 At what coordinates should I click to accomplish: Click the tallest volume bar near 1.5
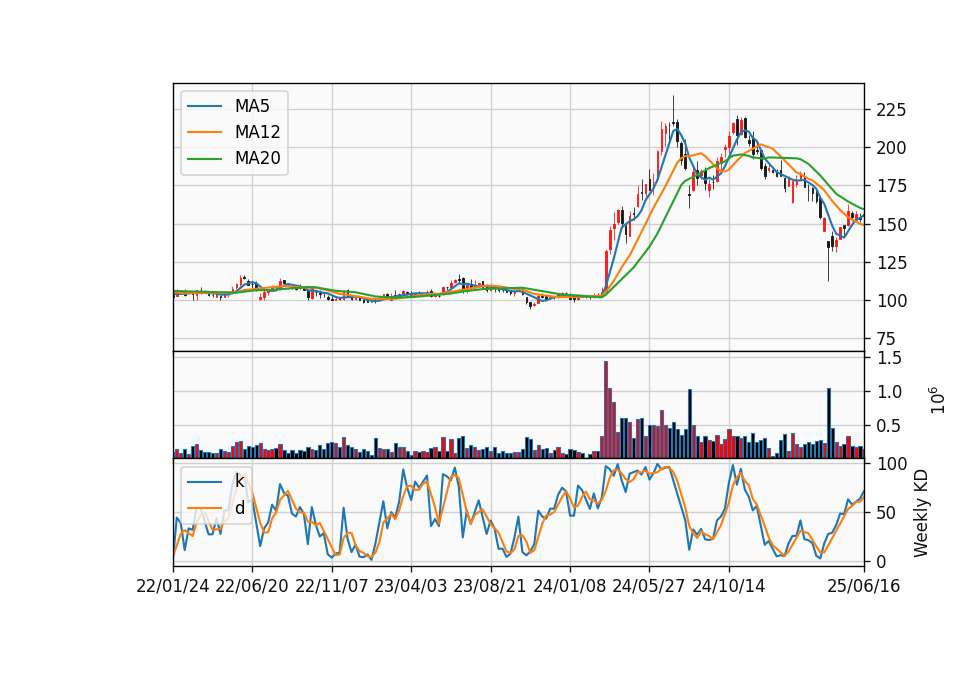[x=606, y=410]
